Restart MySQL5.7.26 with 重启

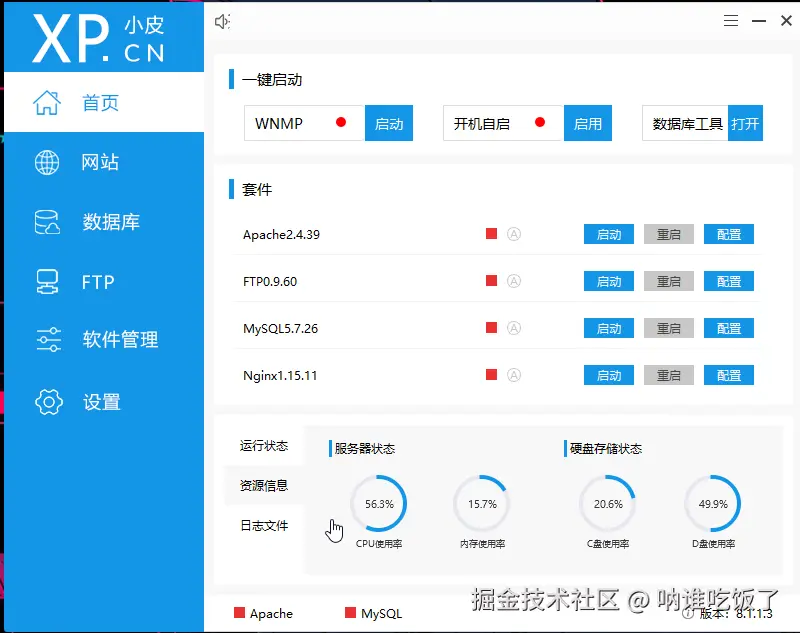(668, 328)
